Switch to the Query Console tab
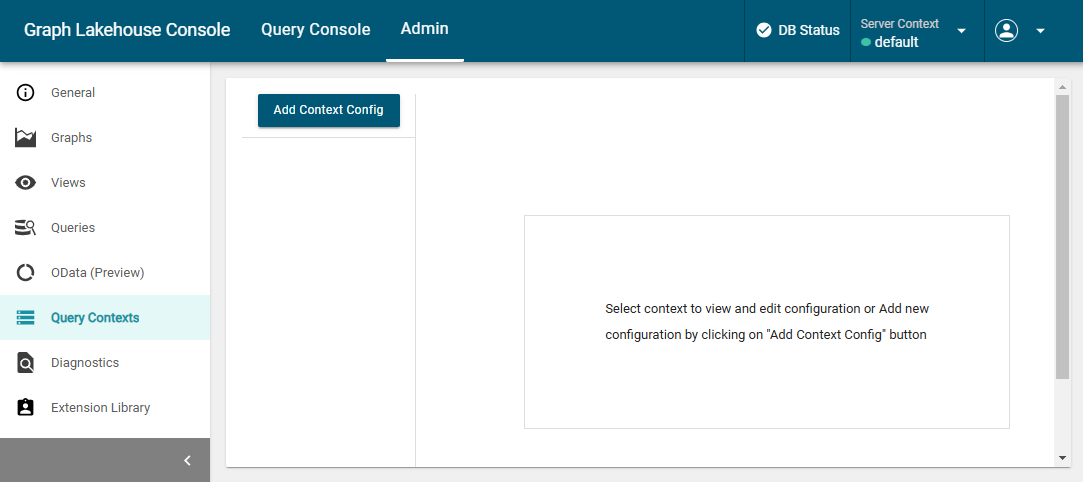1084x482 pixels. coord(315,30)
